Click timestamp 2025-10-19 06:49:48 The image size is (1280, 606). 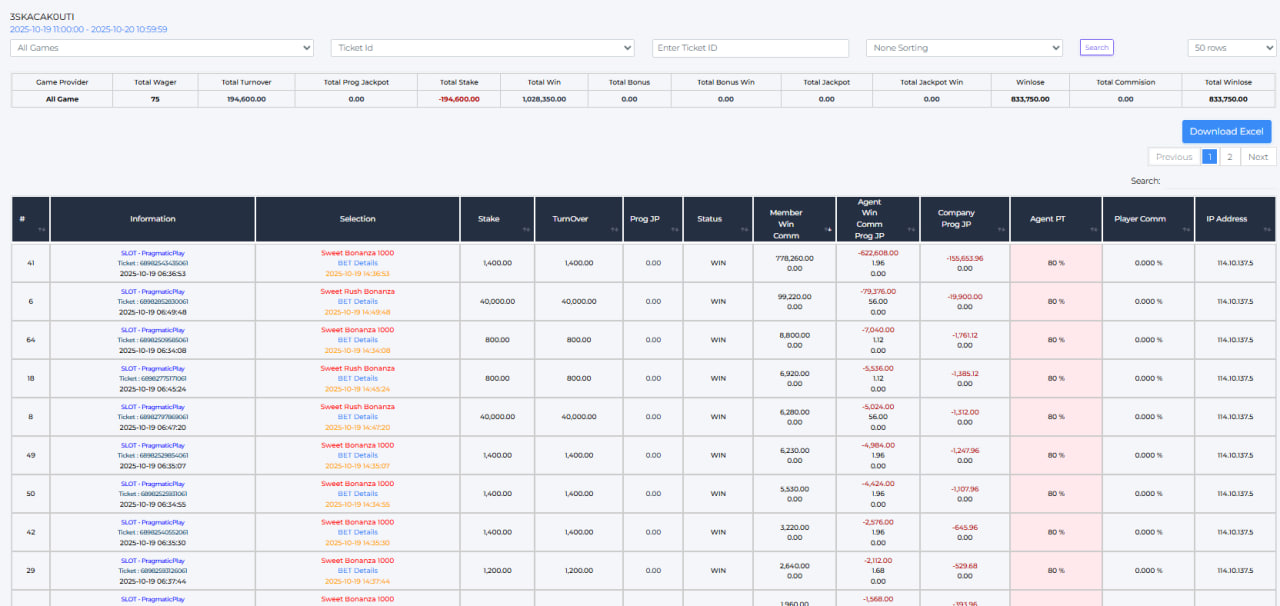coord(153,311)
